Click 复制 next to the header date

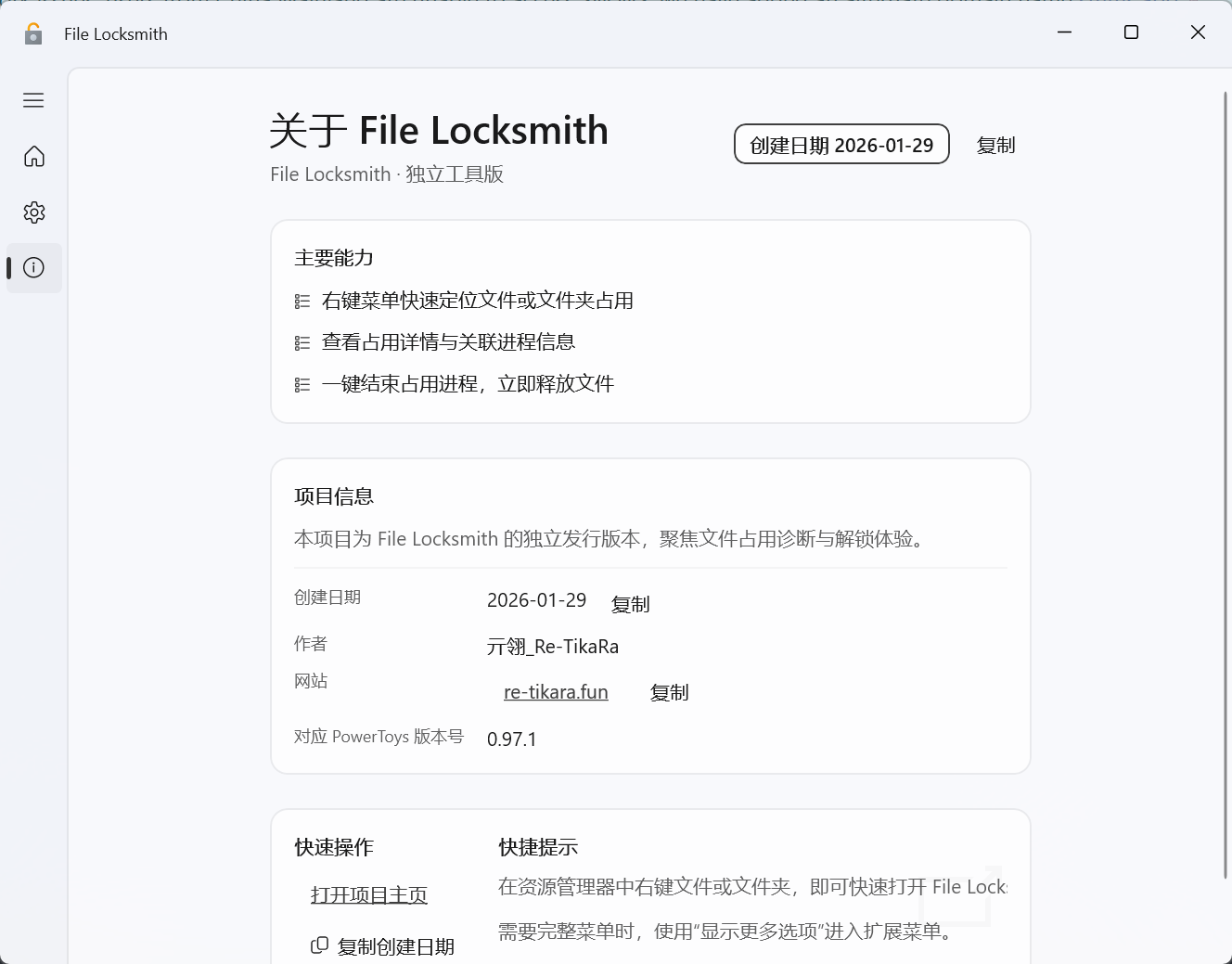995,145
